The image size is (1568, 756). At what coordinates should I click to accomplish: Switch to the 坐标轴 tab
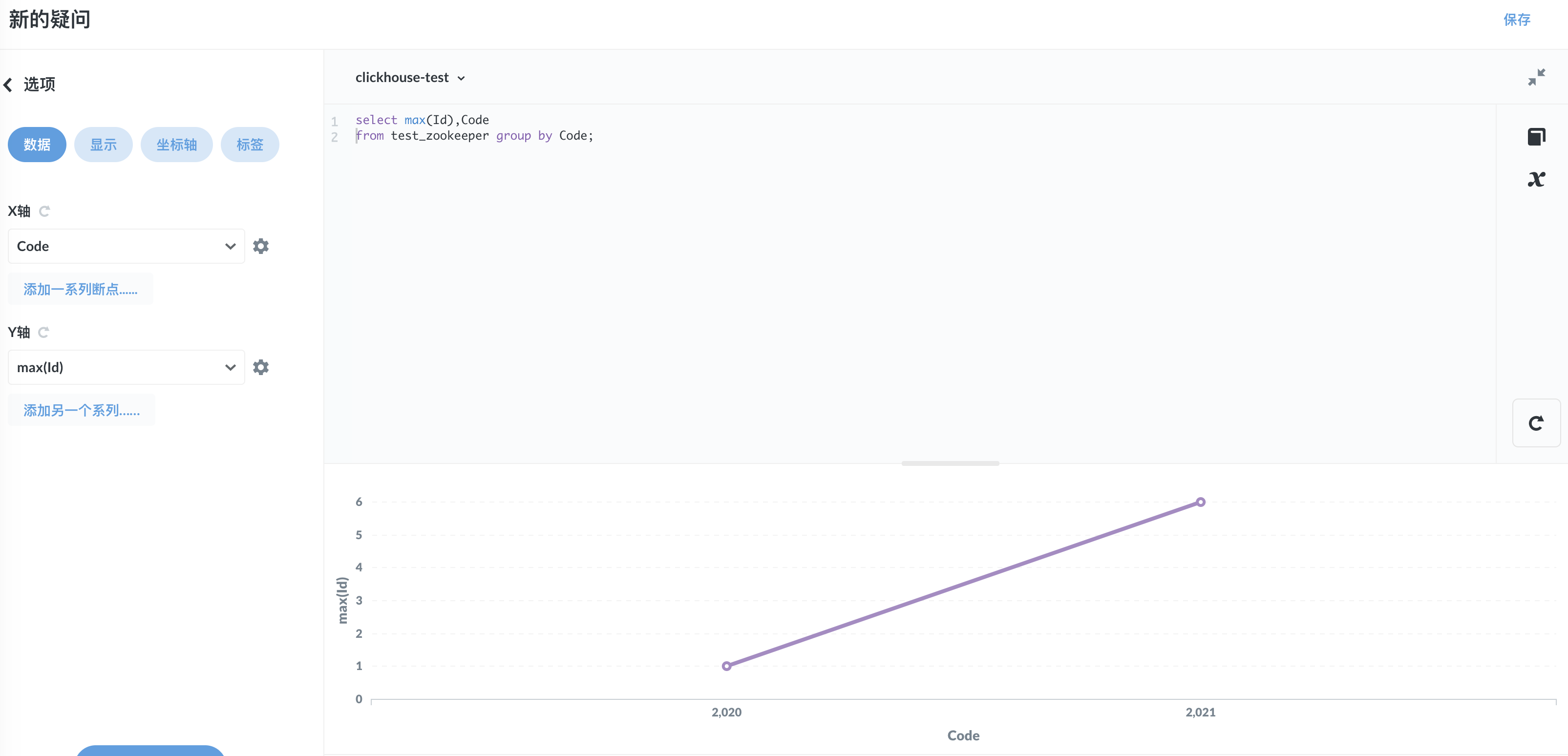(x=176, y=145)
